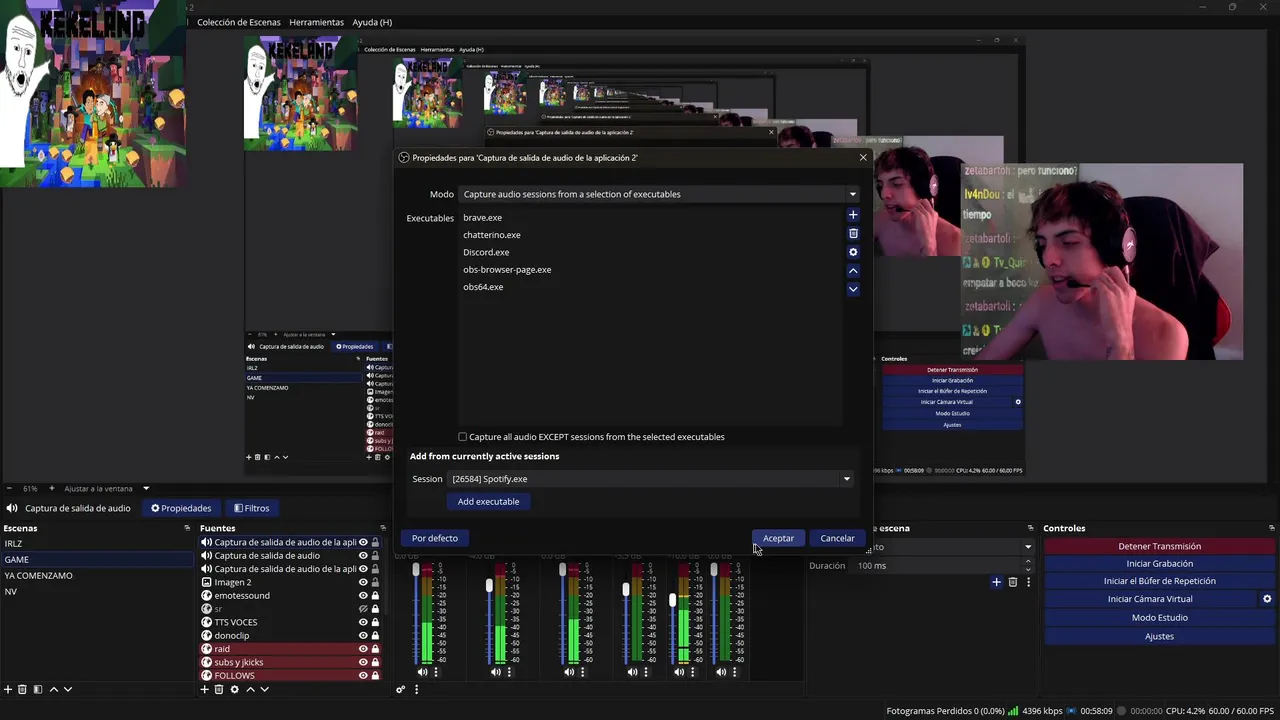1280x720 pixels.
Task: Open options menu of -10.0 dB channel
Action: click(x=693, y=672)
